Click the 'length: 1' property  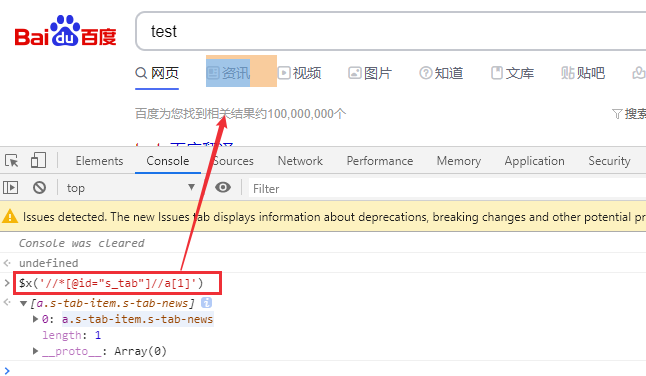pyautogui.click(x=72, y=335)
